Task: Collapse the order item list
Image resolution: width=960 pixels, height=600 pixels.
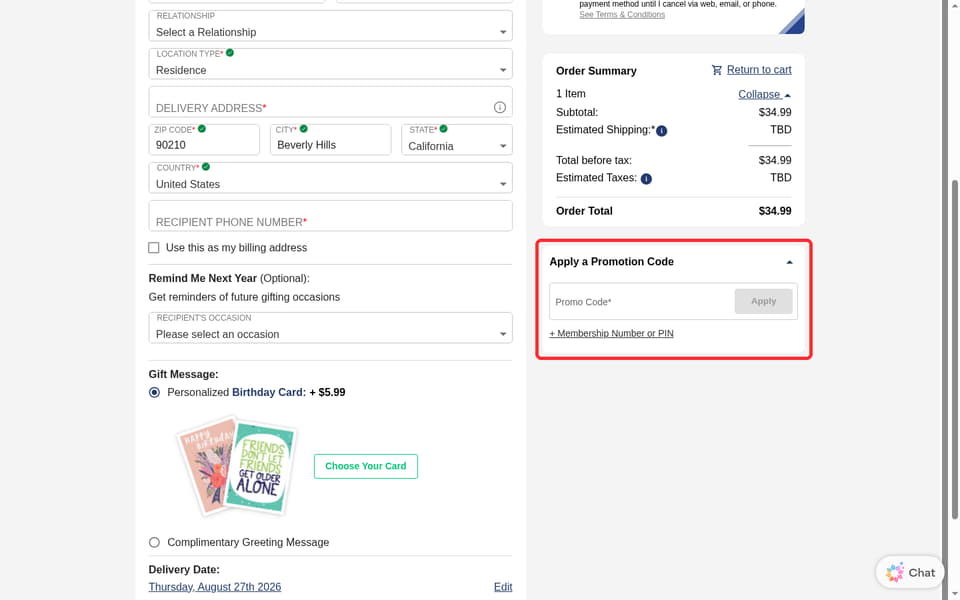Action: [764, 94]
